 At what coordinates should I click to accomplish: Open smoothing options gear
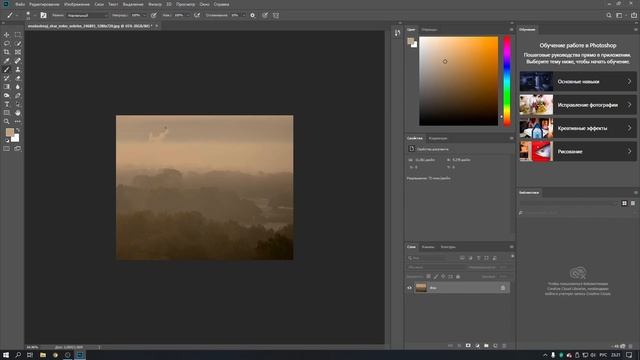pos(253,15)
